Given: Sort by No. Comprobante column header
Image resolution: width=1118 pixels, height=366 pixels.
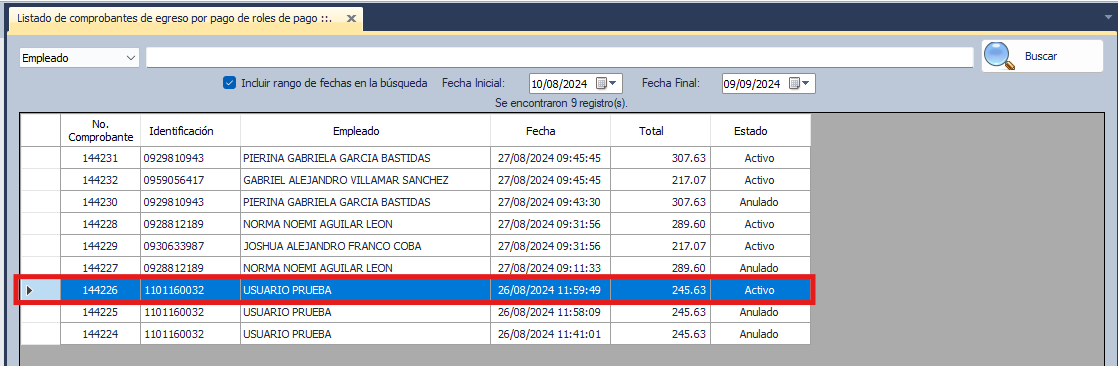Looking at the screenshot, I should (x=100, y=131).
